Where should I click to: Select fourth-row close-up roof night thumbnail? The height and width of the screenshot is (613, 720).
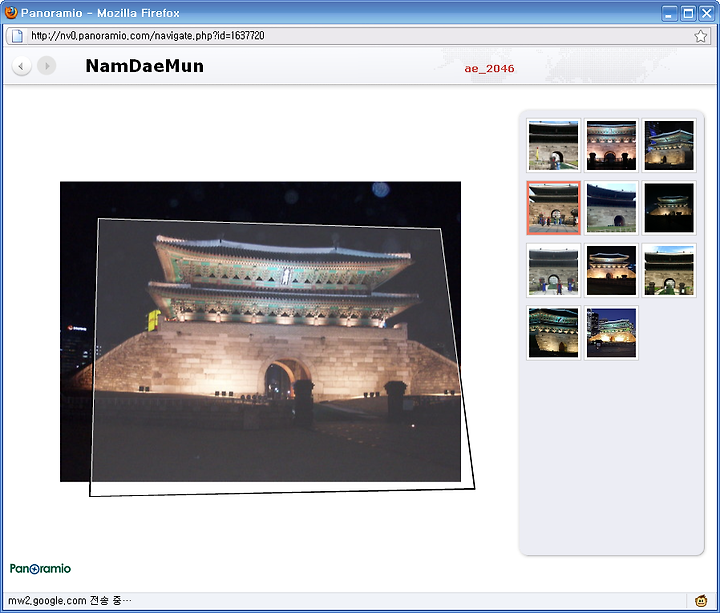[553, 332]
